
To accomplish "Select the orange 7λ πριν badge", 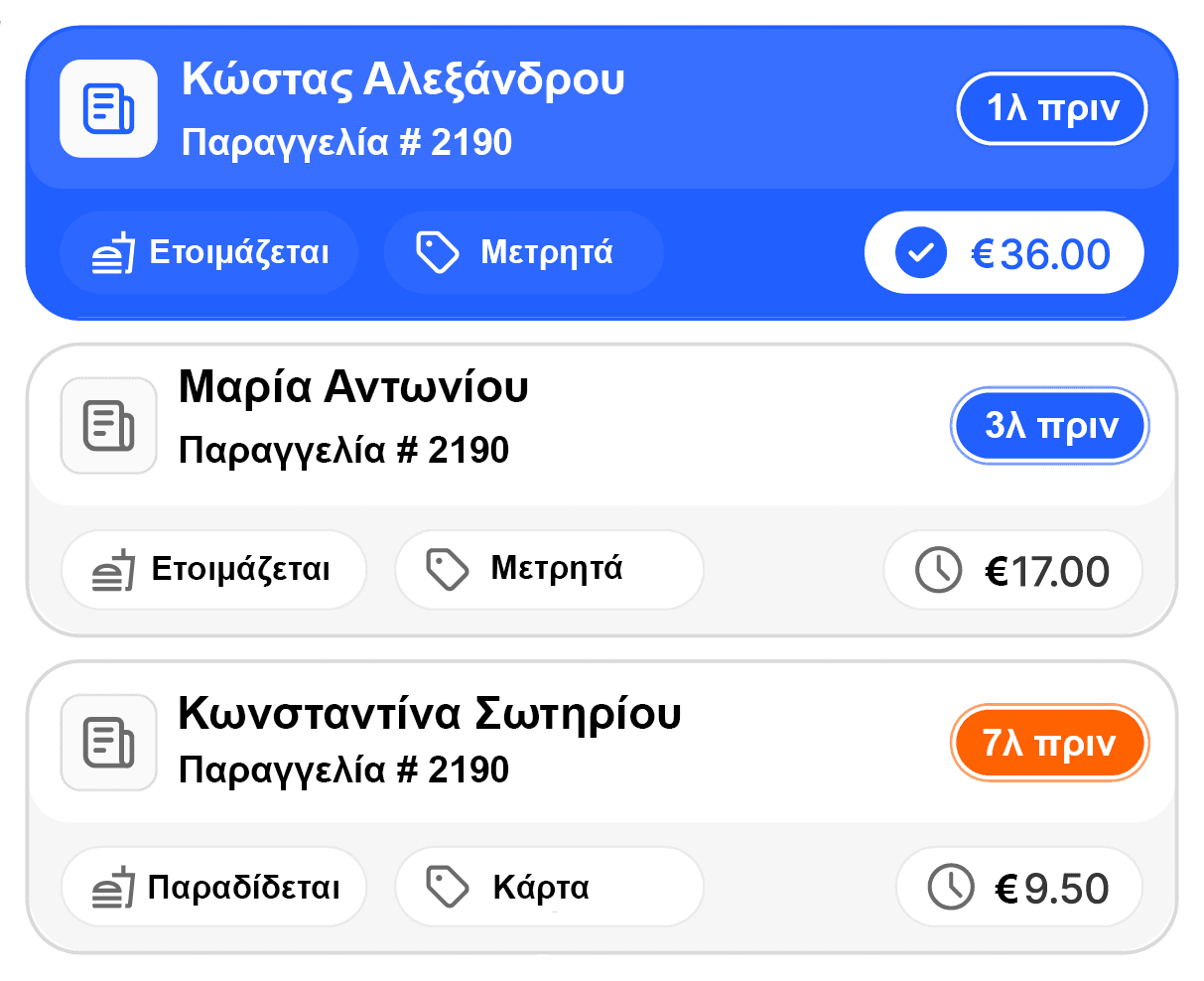I will (1050, 743).
